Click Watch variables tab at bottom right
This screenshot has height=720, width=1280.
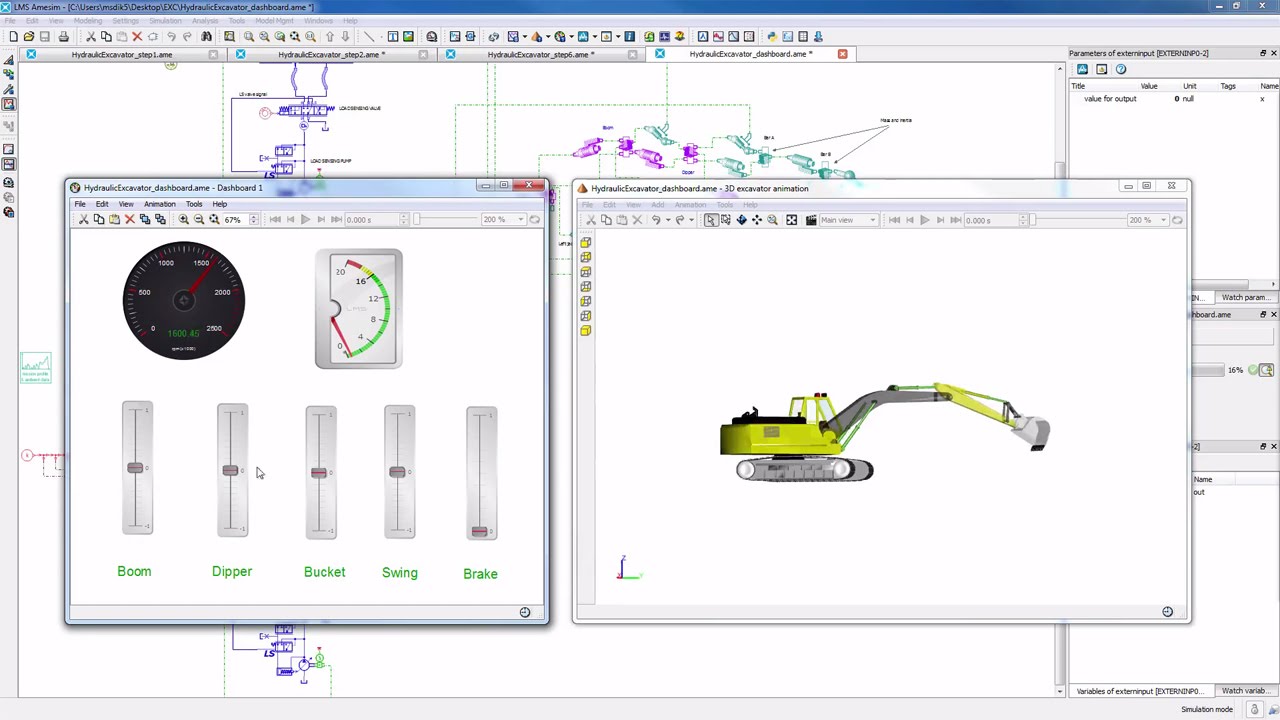tap(1244, 691)
